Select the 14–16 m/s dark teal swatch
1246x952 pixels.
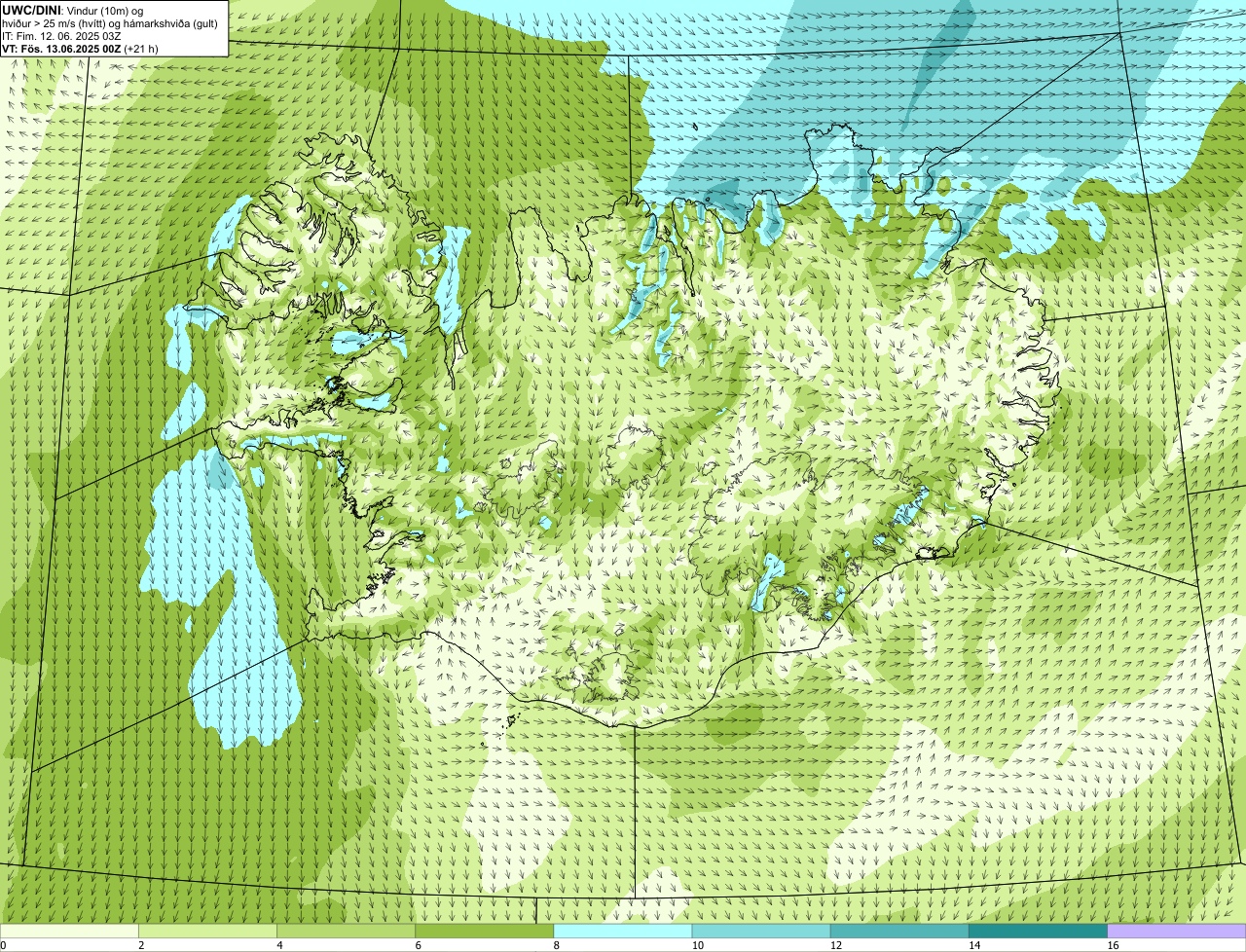1038,932
